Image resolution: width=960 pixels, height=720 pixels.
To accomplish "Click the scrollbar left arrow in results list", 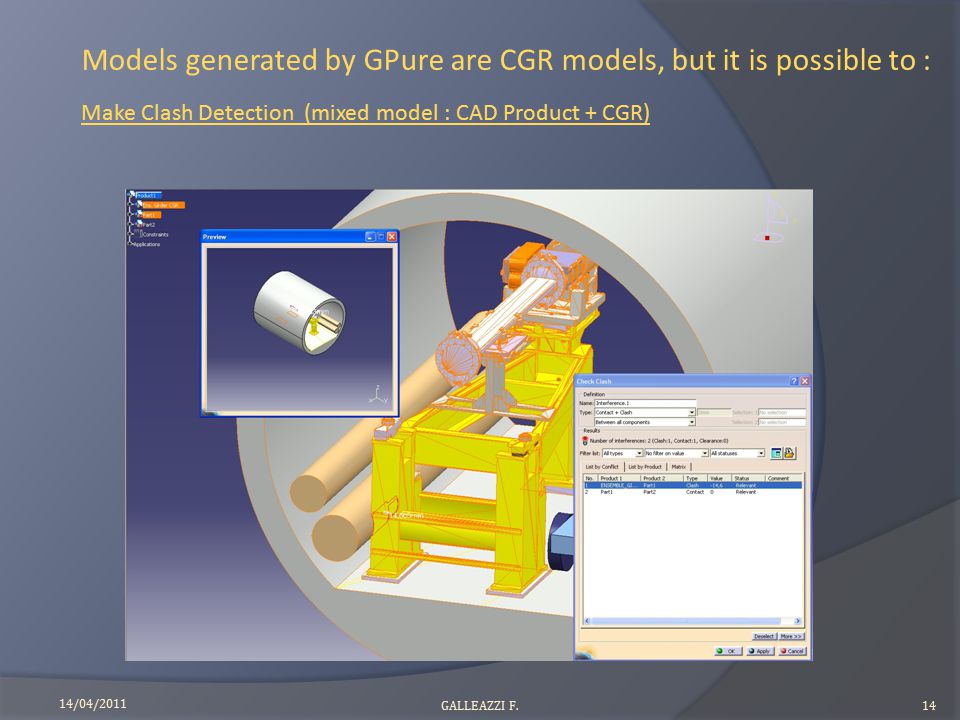I will tap(587, 621).
